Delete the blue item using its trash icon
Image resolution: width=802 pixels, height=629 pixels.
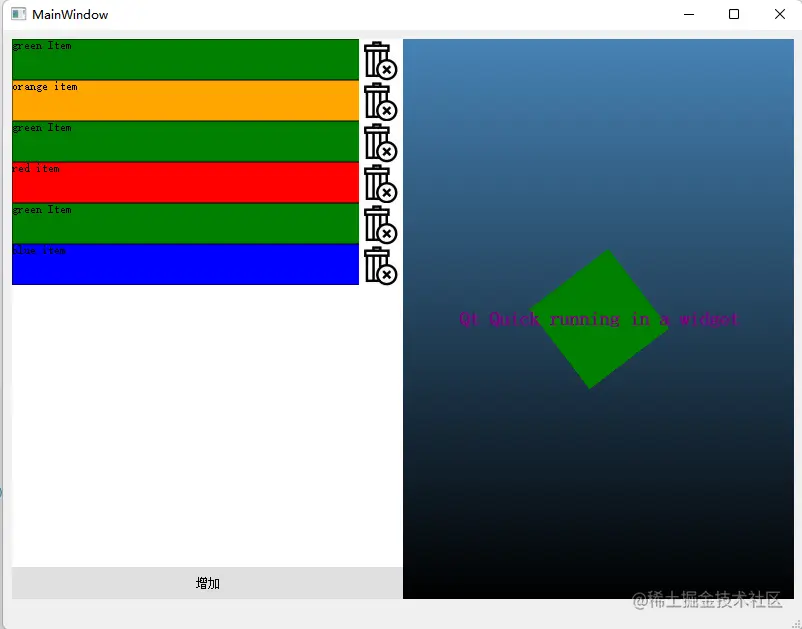click(x=380, y=265)
